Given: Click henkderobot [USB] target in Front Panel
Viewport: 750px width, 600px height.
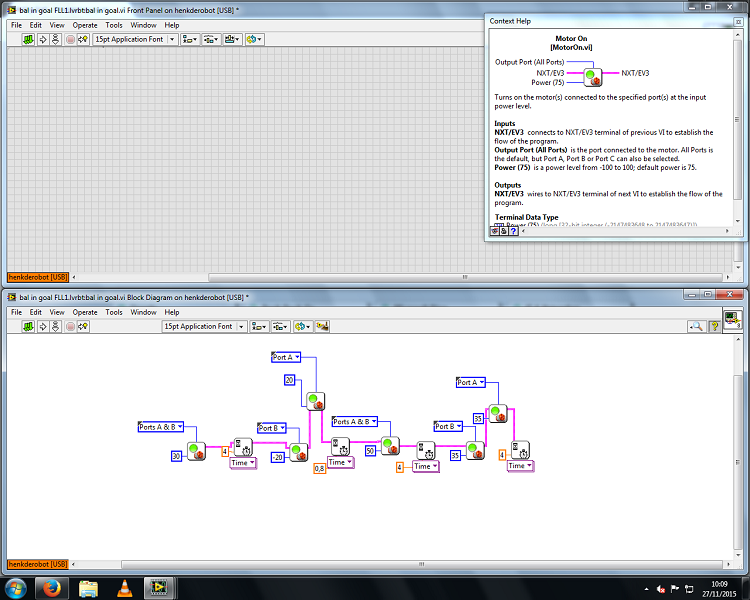Looking at the screenshot, I should (38, 277).
